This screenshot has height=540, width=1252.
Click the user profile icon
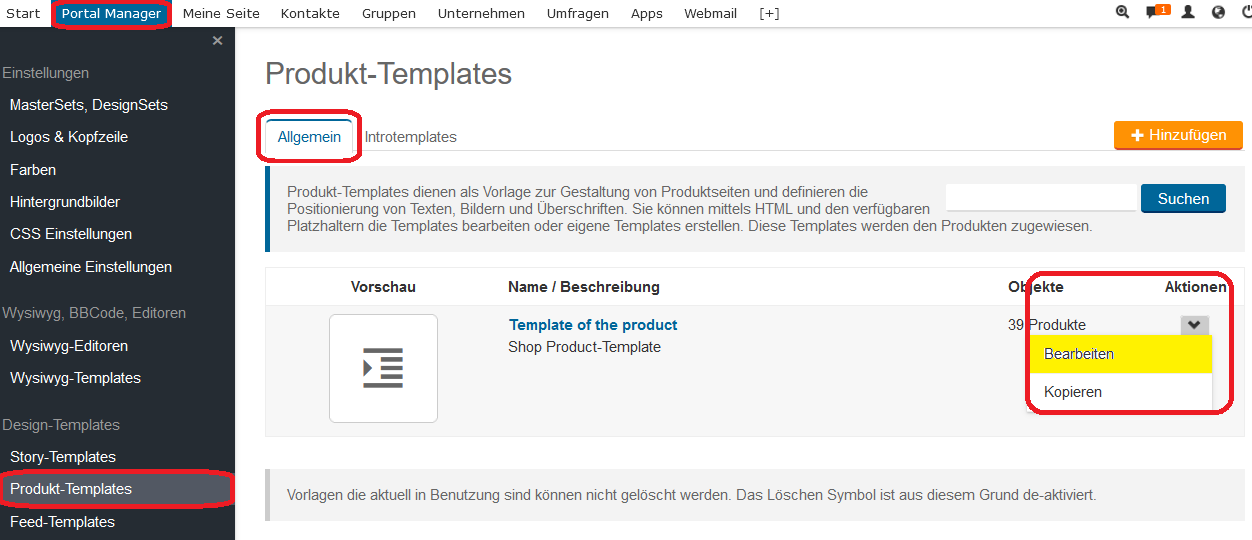(x=1188, y=13)
